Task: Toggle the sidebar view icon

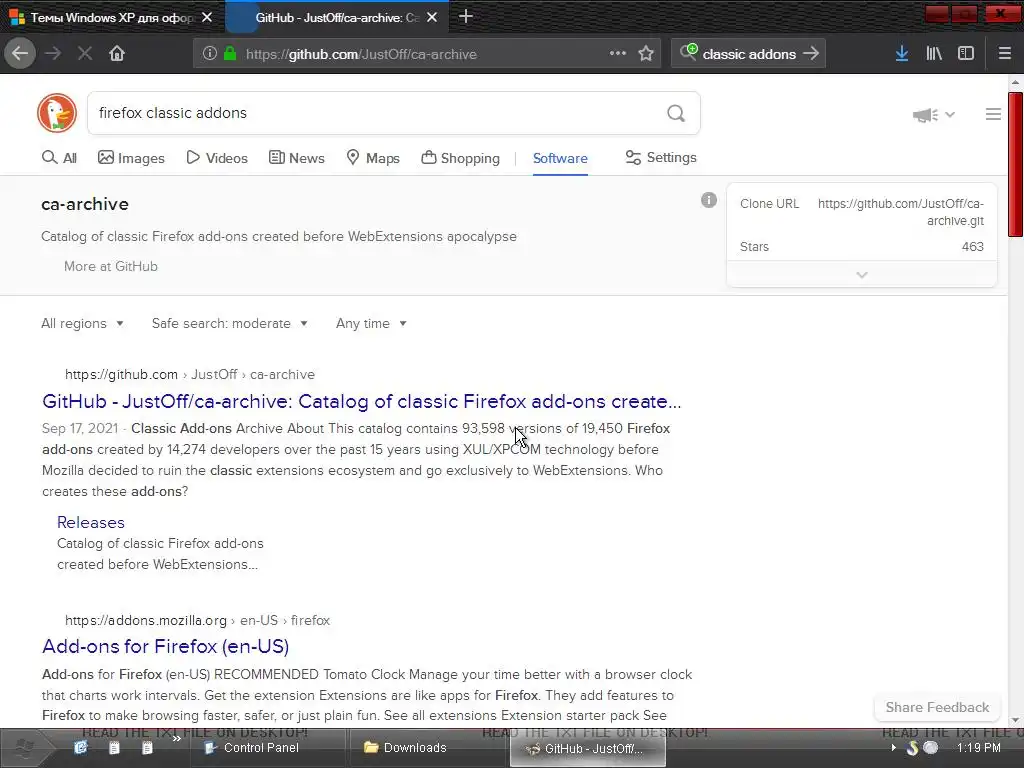Action: pyautogui.click(x=966, y=54)
